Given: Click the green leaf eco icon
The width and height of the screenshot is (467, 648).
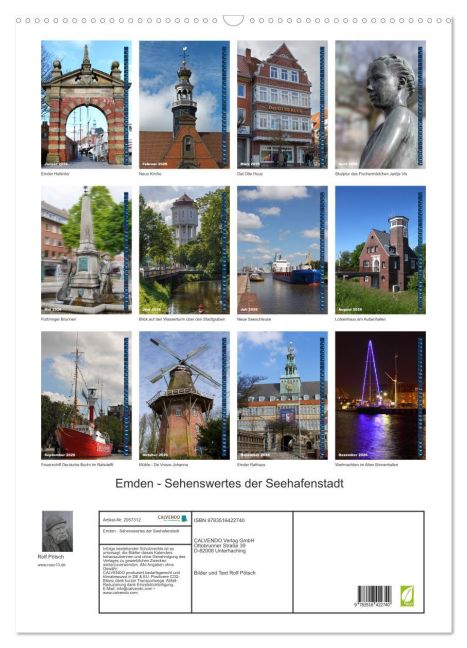Looking at the screenshot, I should 407,596.
